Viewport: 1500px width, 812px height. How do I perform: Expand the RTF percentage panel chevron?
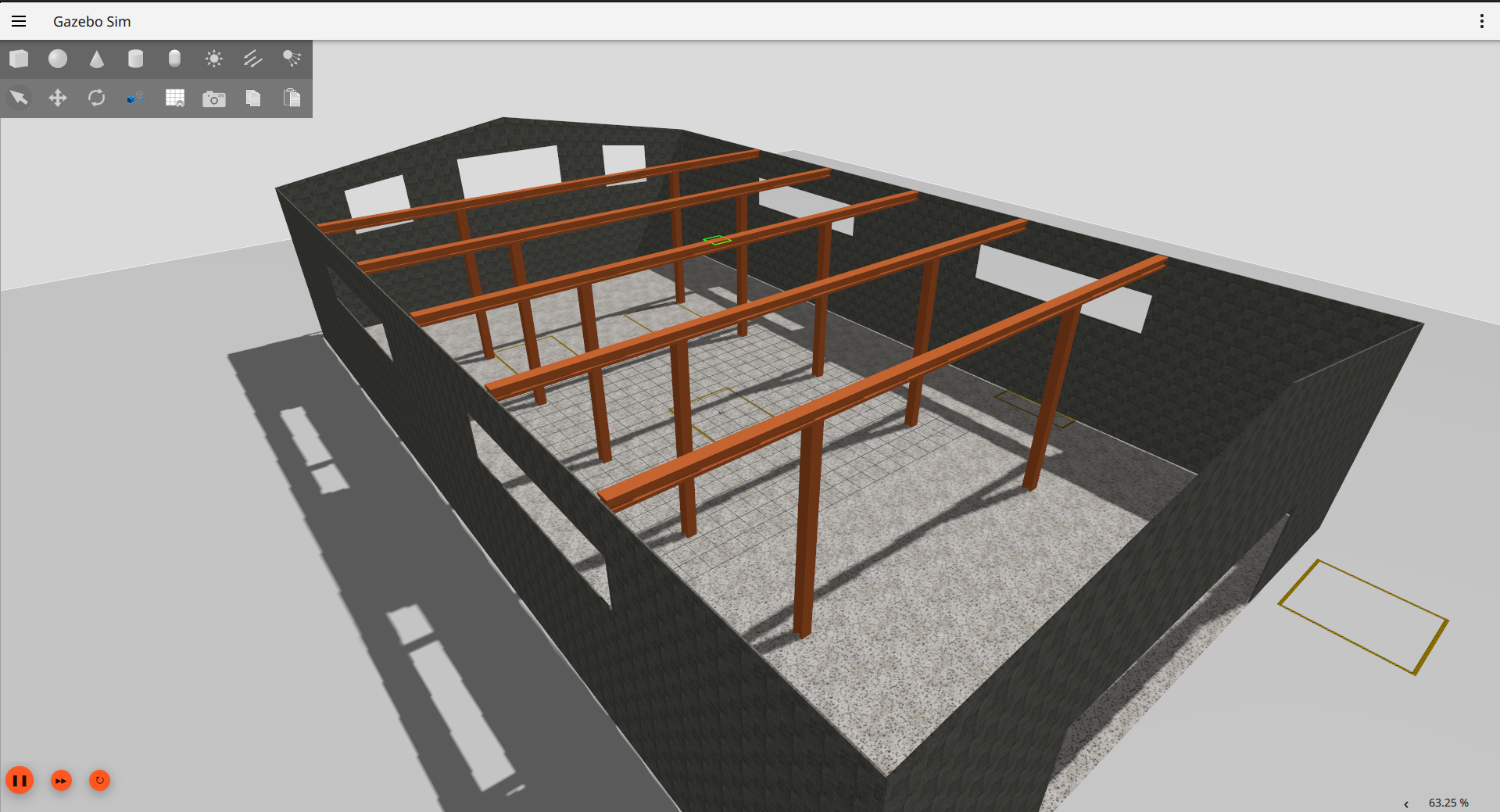tap(1407, 803)
